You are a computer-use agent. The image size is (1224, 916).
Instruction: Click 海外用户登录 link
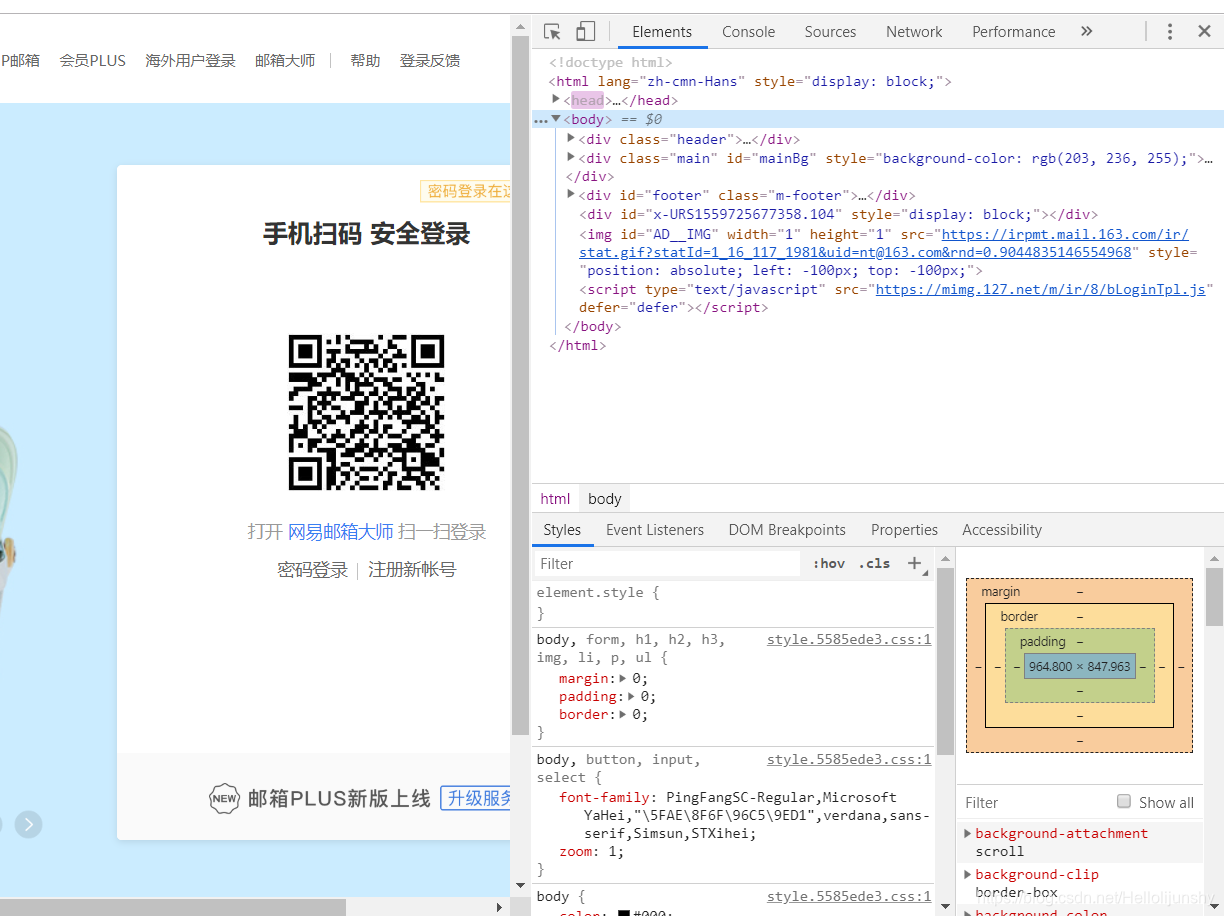(190, 60)
